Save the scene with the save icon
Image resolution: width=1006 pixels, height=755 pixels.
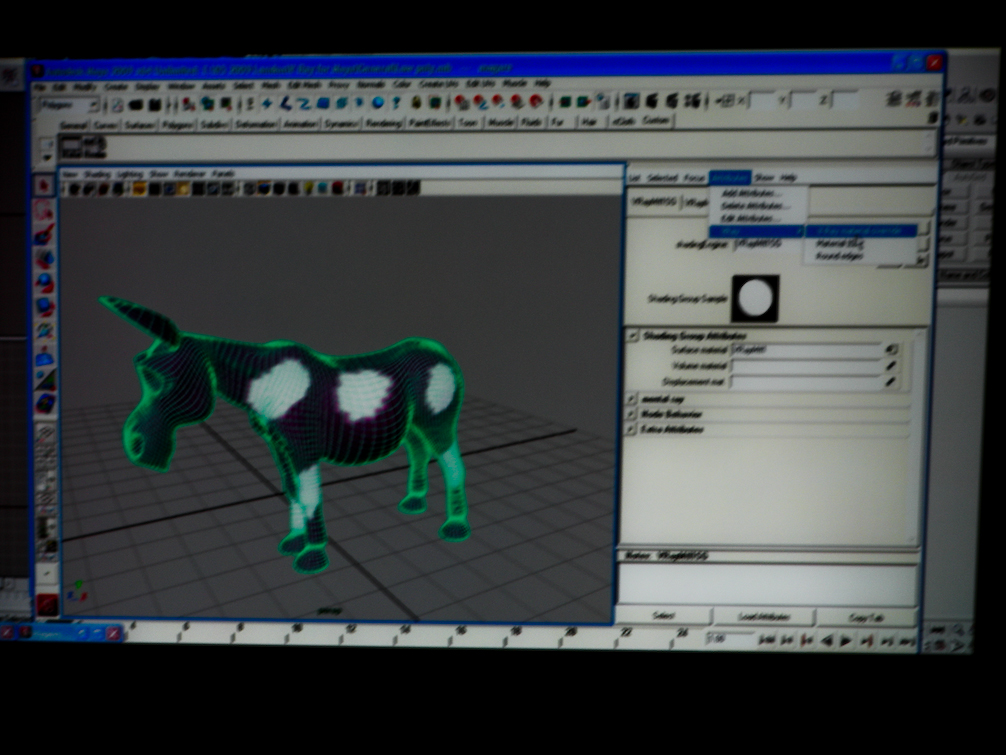[x=155, y=105]
